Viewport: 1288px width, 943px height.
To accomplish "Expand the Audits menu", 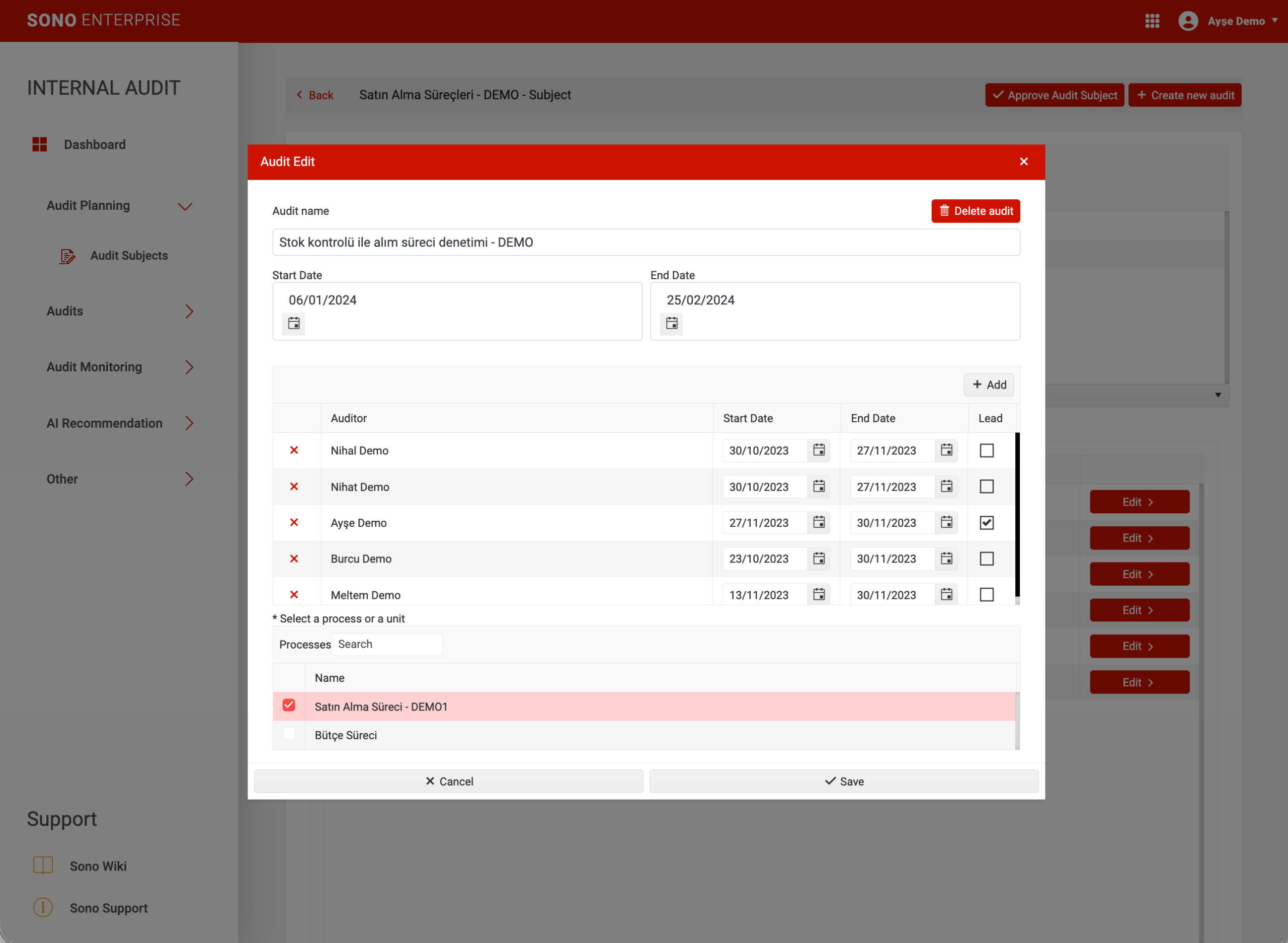I will point(190,311).
